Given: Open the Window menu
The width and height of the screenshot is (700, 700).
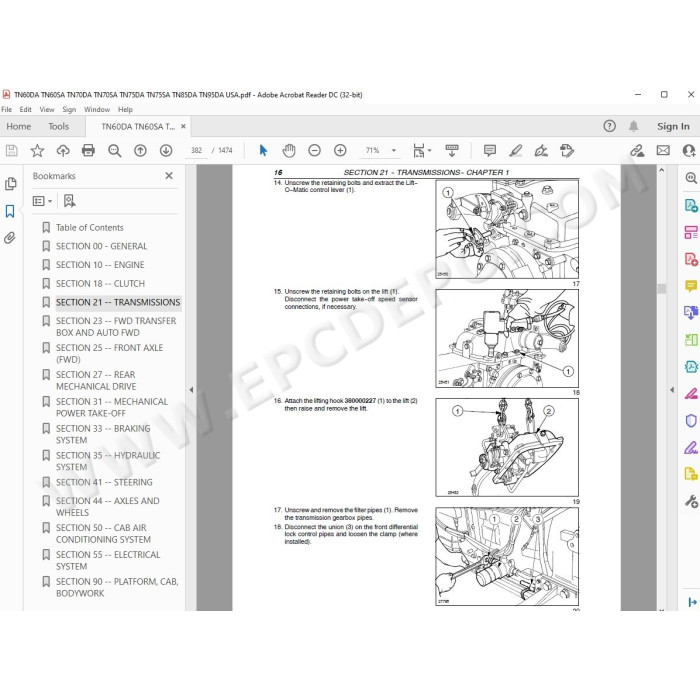Looking at the screenshot, I should click(x=97, y=109).
